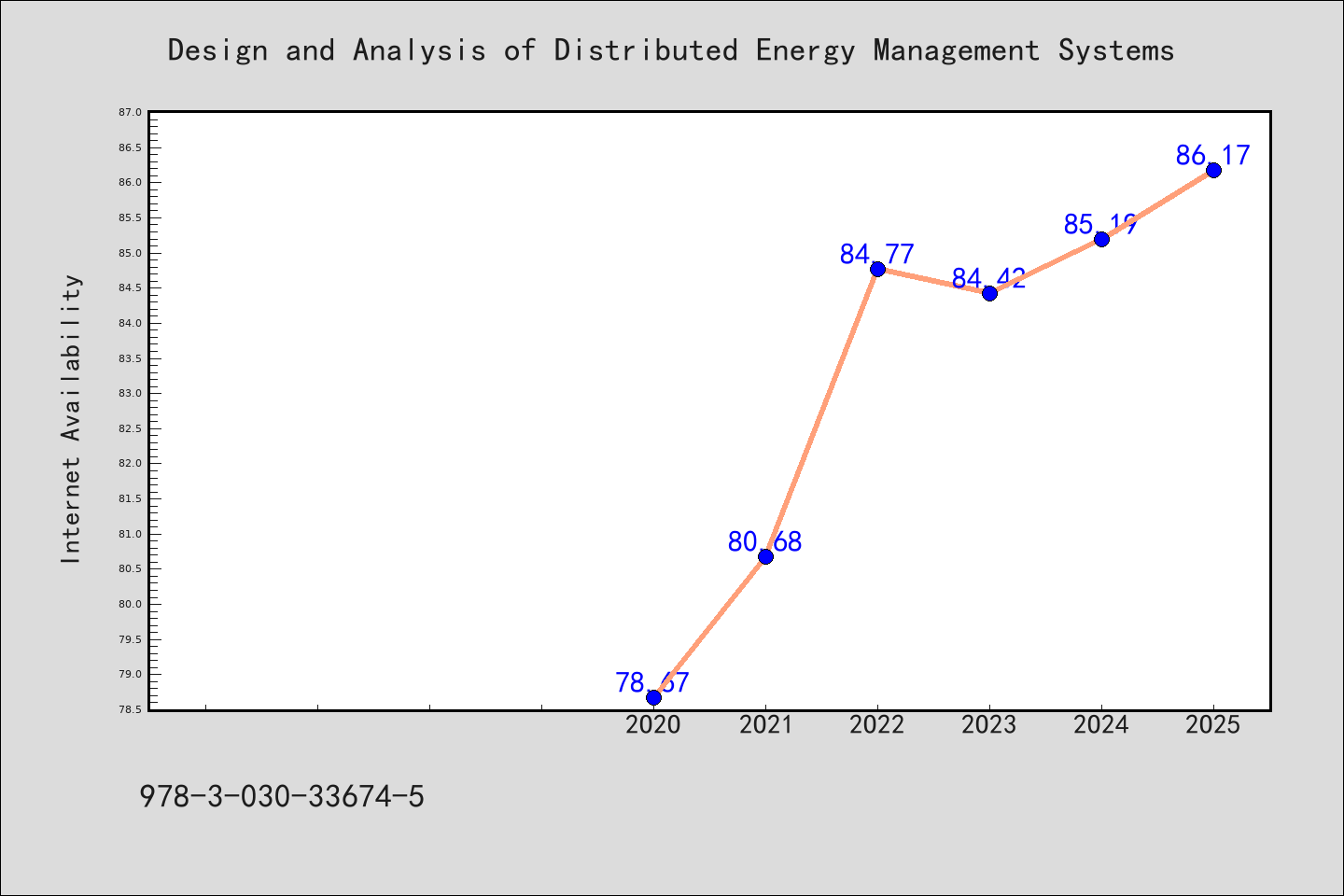Click the line segment between 2021 and 2022
The height and width of the screenshot is (896, 1344).
click(821, 413)
